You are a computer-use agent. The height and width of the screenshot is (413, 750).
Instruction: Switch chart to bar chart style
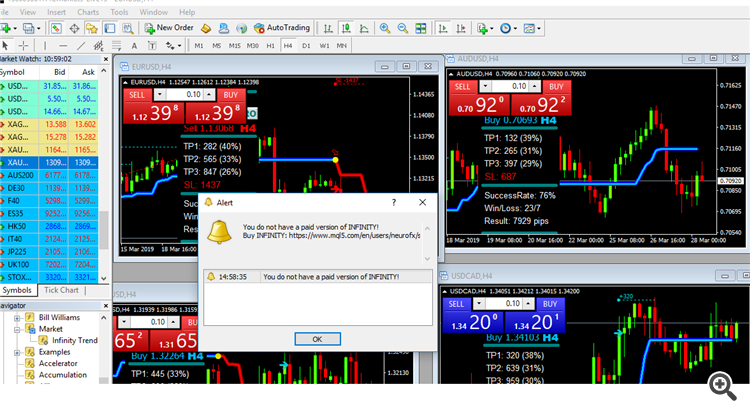(x=328, y=29)
